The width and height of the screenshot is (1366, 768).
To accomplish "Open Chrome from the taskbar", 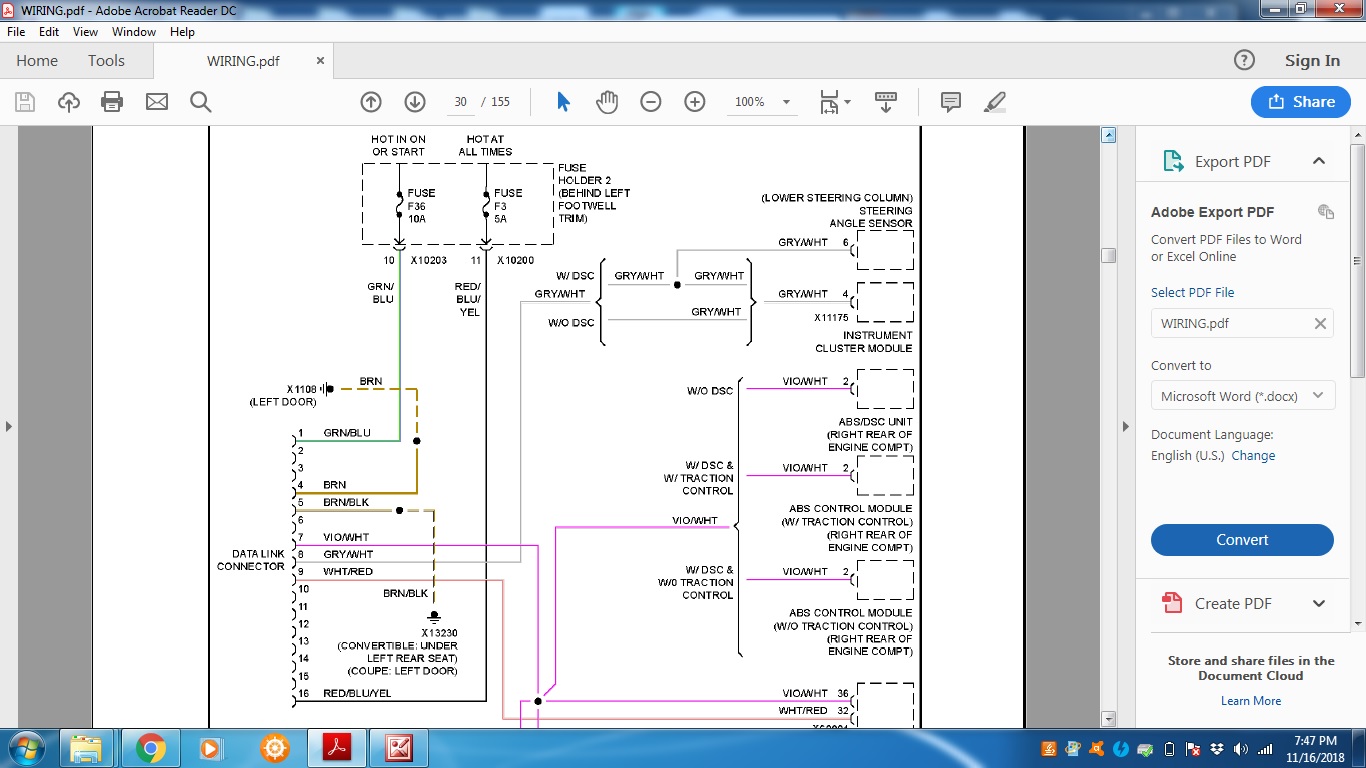I will pyautogui.click(x=152, y=748).
